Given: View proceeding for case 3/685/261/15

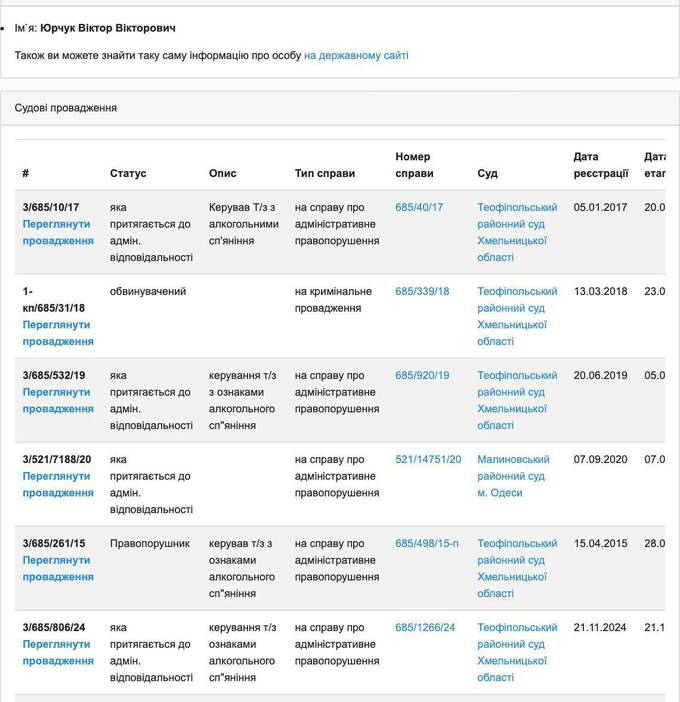Looking at the screenshot, I should click(58, 568).
